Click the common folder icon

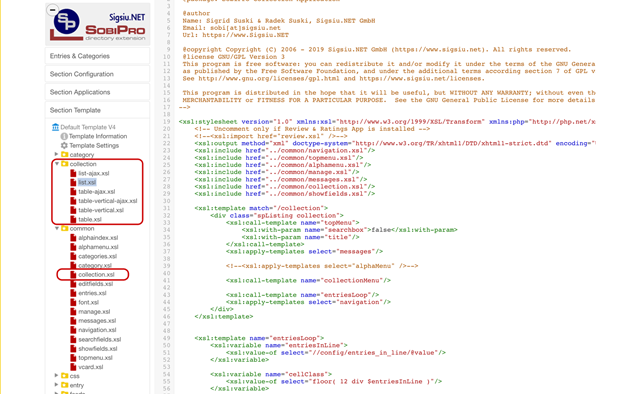point(64,228)
